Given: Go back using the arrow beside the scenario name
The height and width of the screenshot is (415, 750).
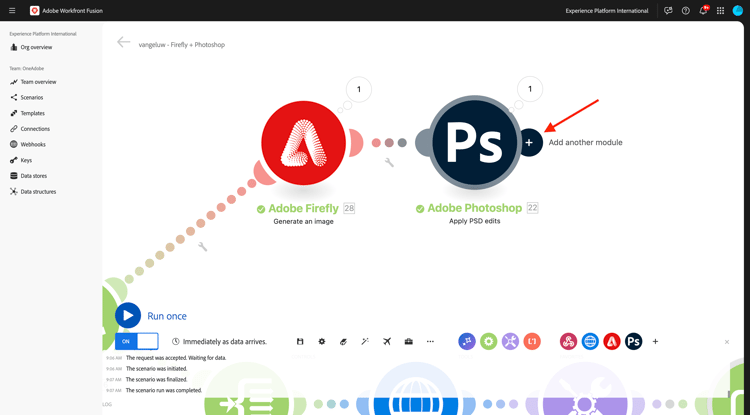Looking at the screenshot, I should pyautogui.click(x=123, y=42).
